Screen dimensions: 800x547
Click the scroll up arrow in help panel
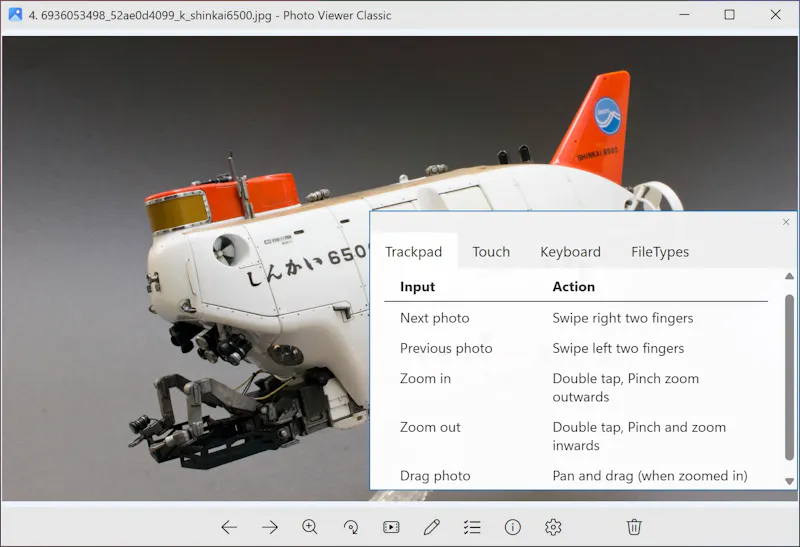(x=789, y=276)
